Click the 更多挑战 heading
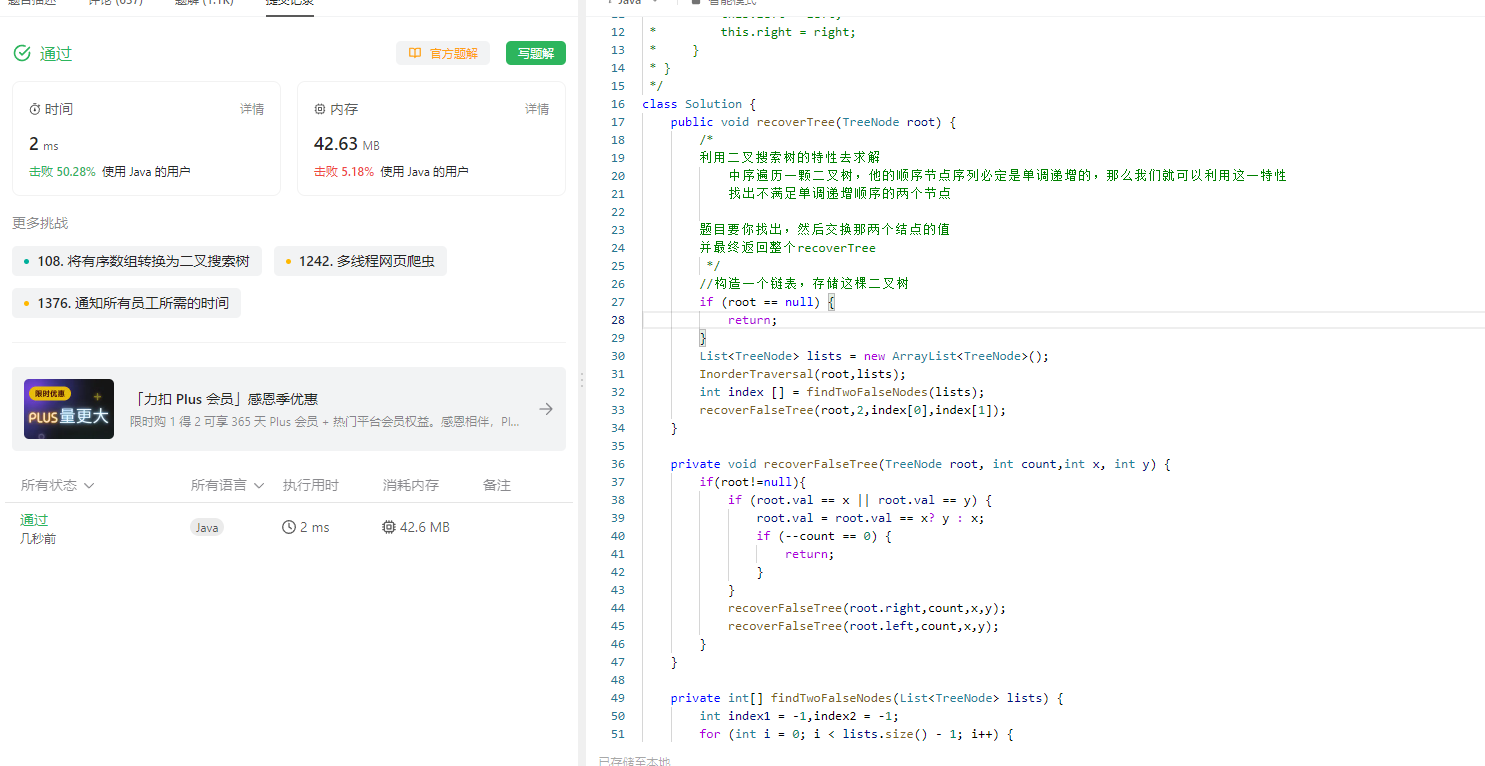1485x766 pixels. 40,223
